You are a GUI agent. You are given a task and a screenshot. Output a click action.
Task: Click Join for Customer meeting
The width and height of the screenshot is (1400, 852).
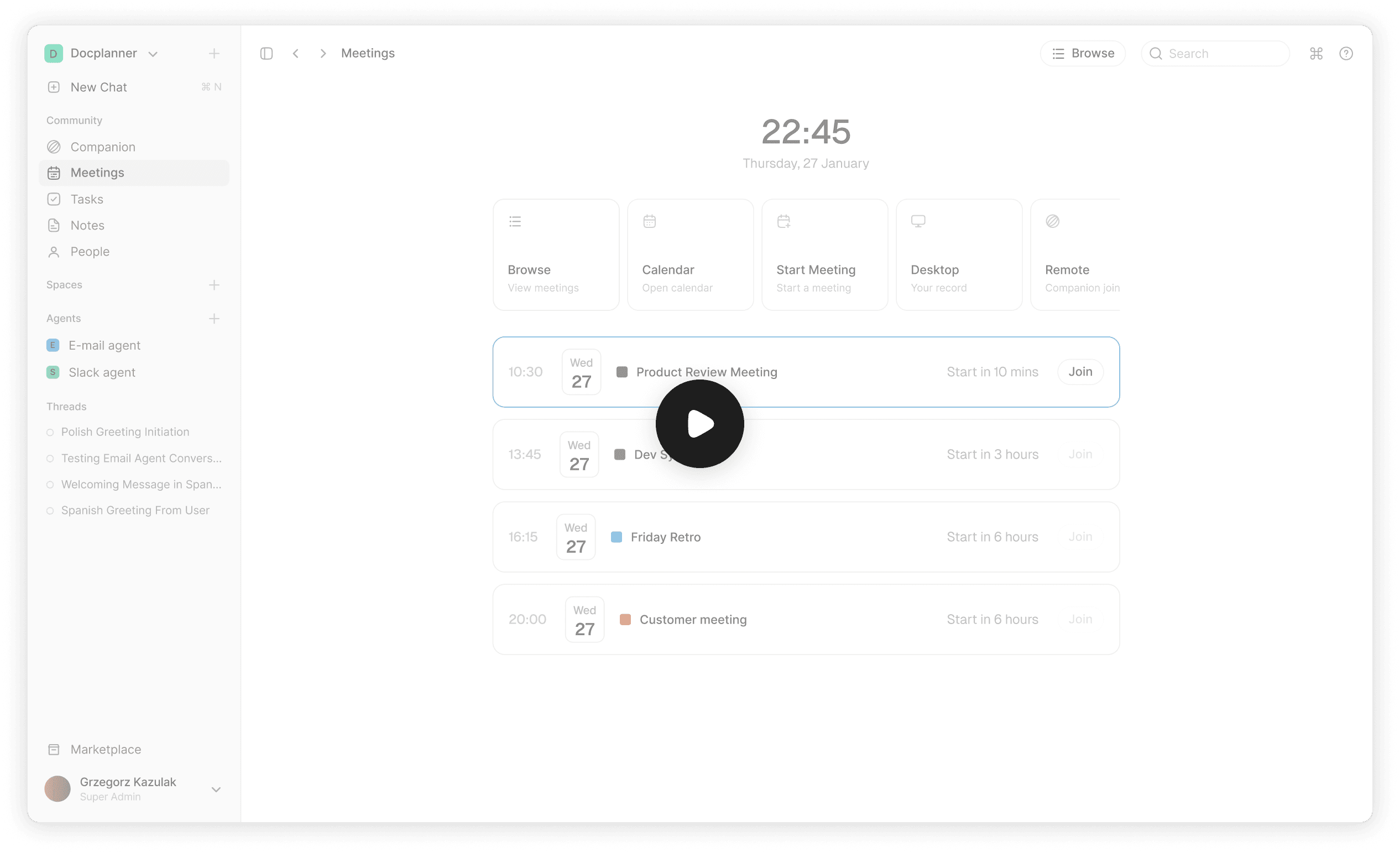point(1080,619)
